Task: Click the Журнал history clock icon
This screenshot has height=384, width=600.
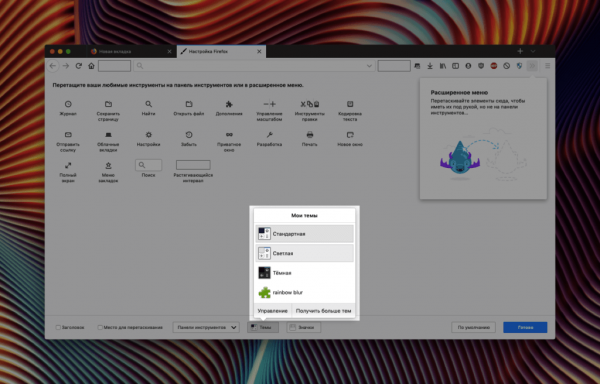Action: (x=68, y=104)
